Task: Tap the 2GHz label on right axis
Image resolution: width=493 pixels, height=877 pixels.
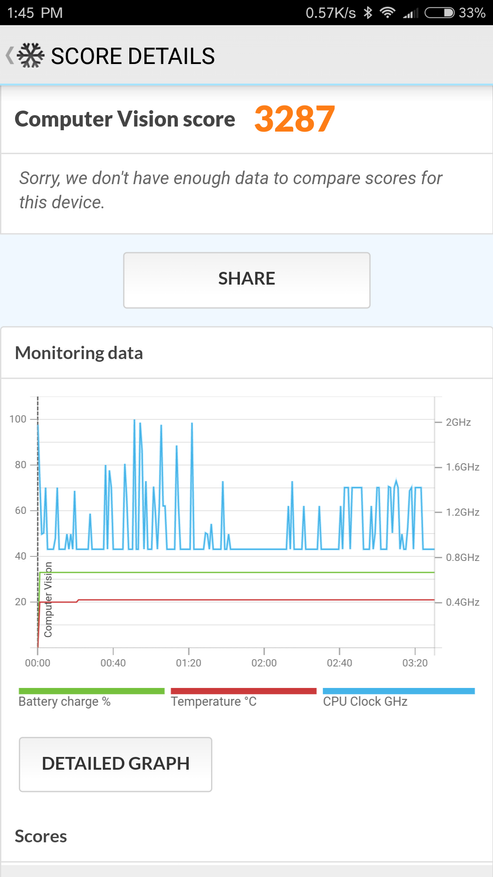Action: 458,422
